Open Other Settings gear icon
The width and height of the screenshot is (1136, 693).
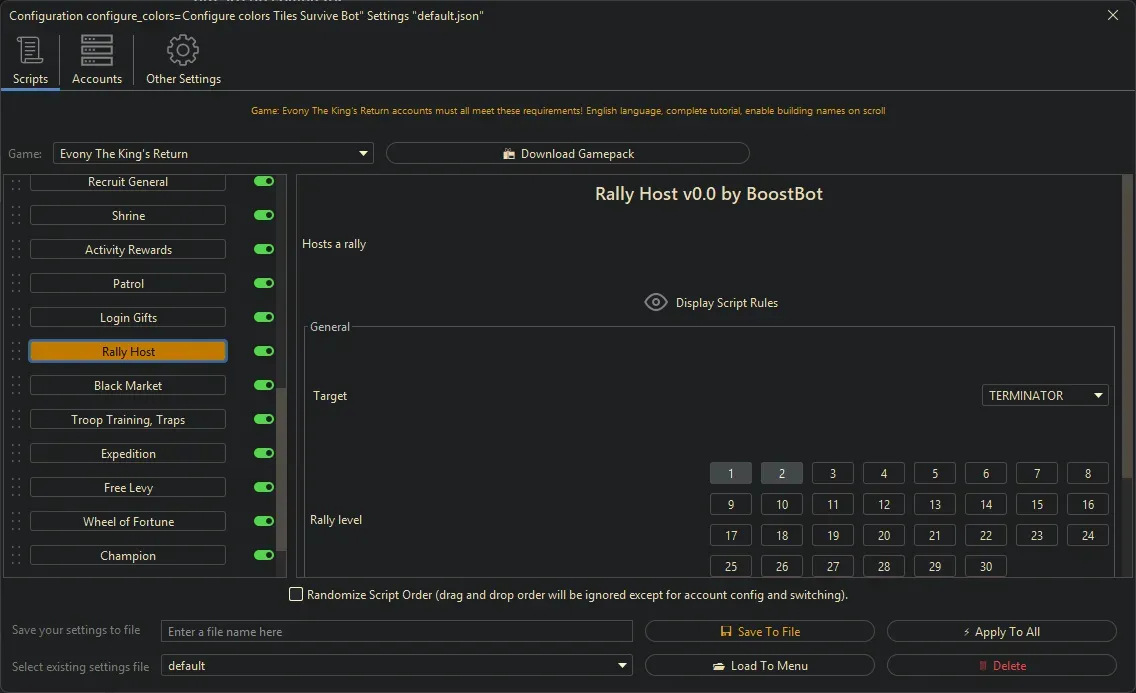point(183,51)
